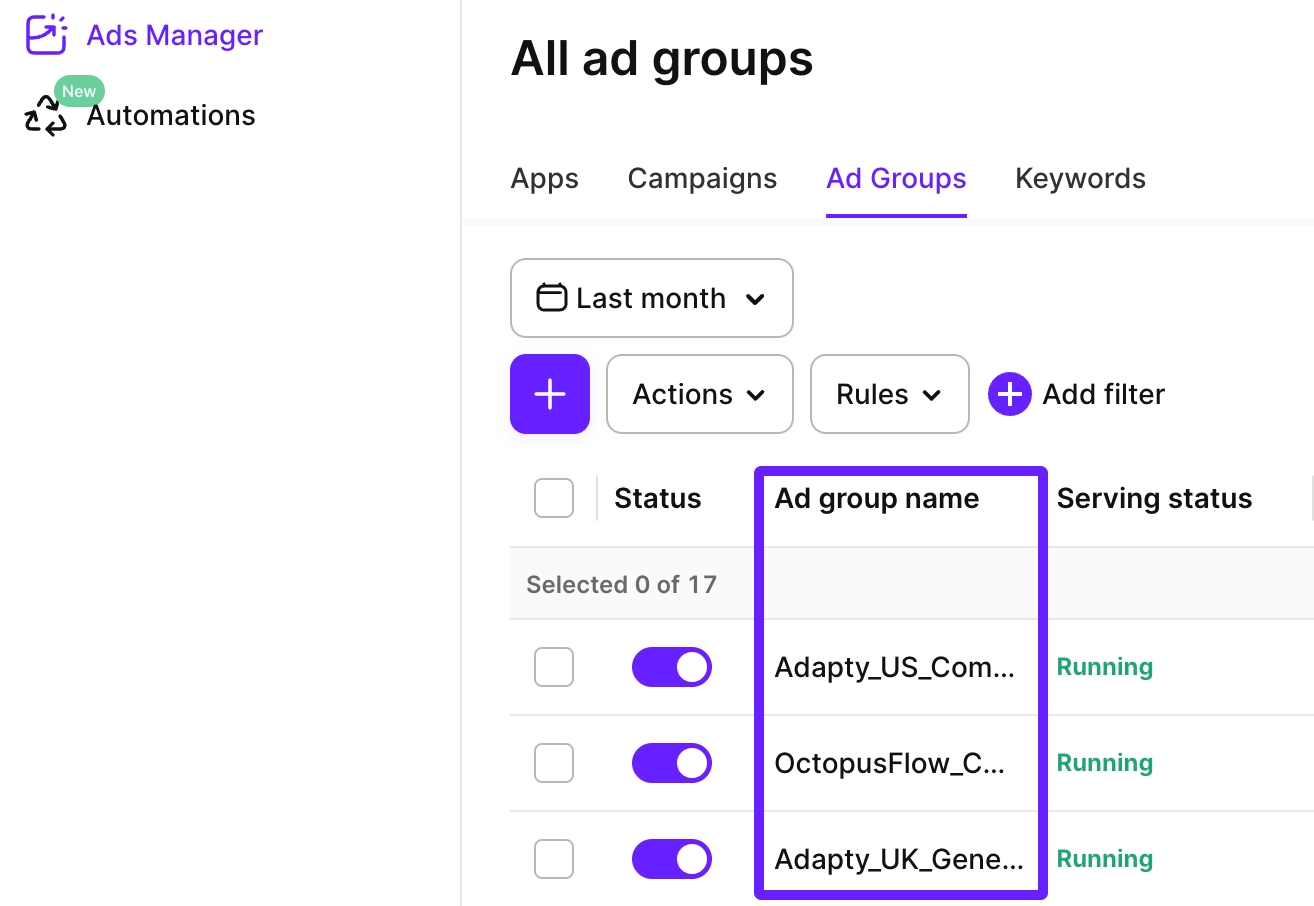
Task: Click the Automations cycle icon
Action: (x=45, y=116)
